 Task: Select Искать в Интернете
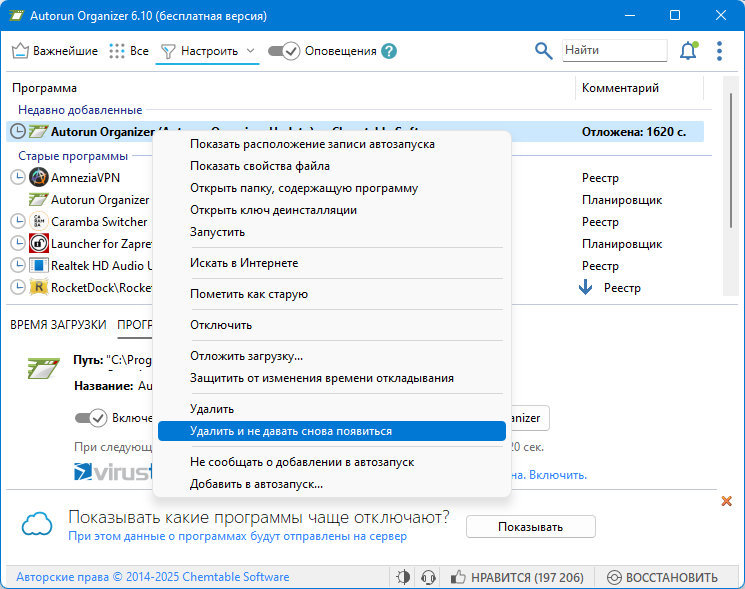coord(332,263)
